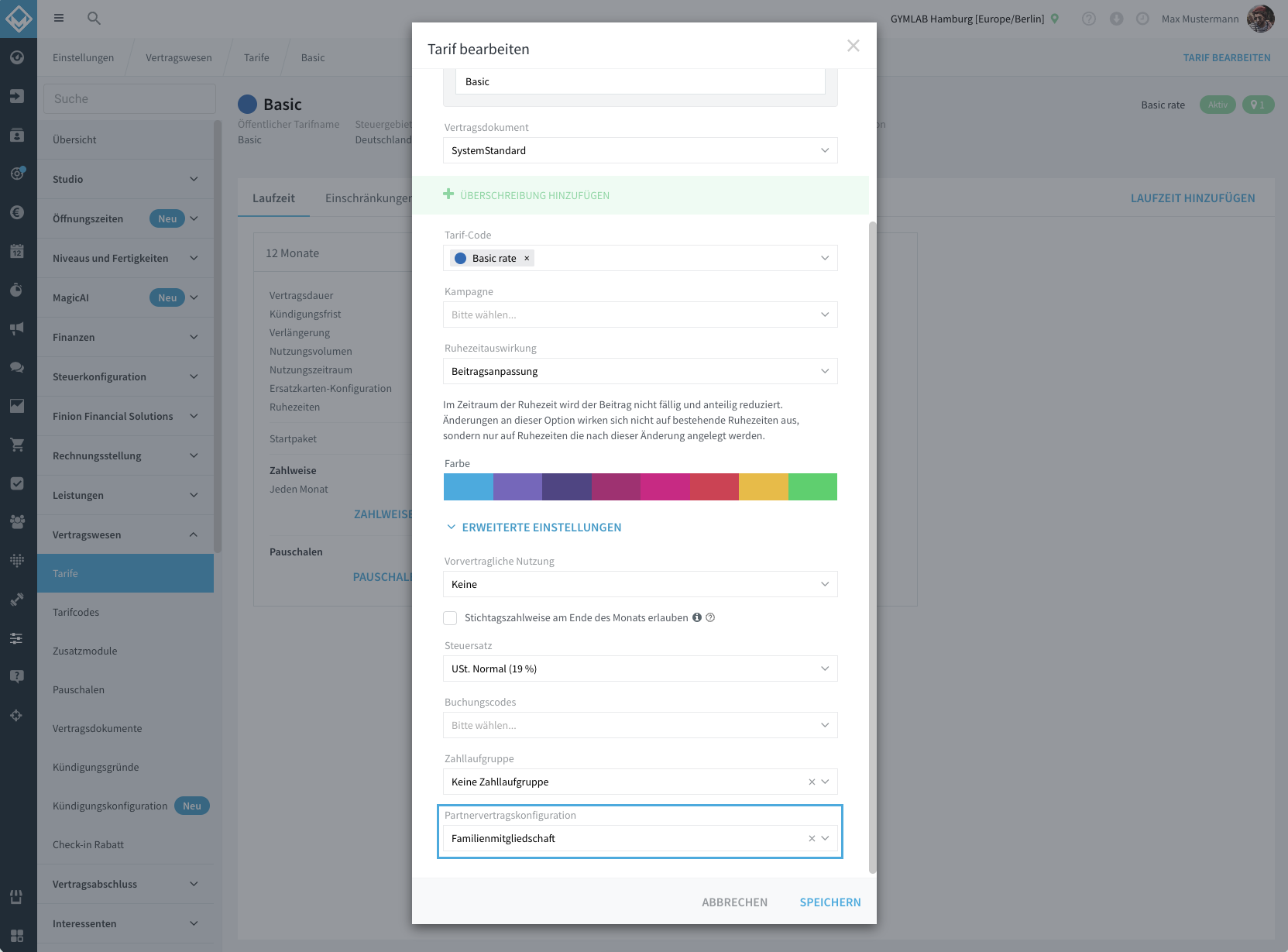1288x952 pixels.
Task: Collapse Erweiterte Einstellungen section
Action: pos(534,528)
